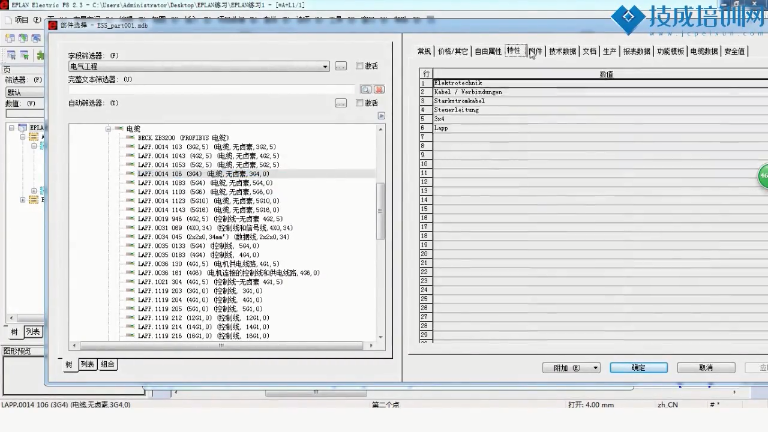Select BECK.ZB3200 (PROFIBUS 电缆) part

[x=183, y=138]
